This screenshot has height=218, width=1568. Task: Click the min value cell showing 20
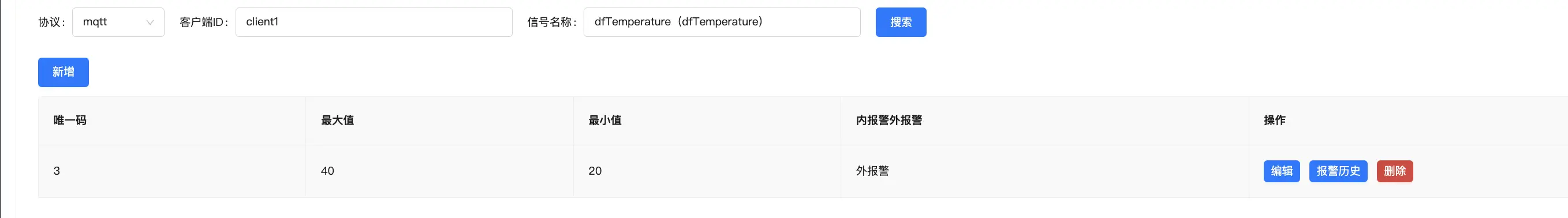[707, 171]
